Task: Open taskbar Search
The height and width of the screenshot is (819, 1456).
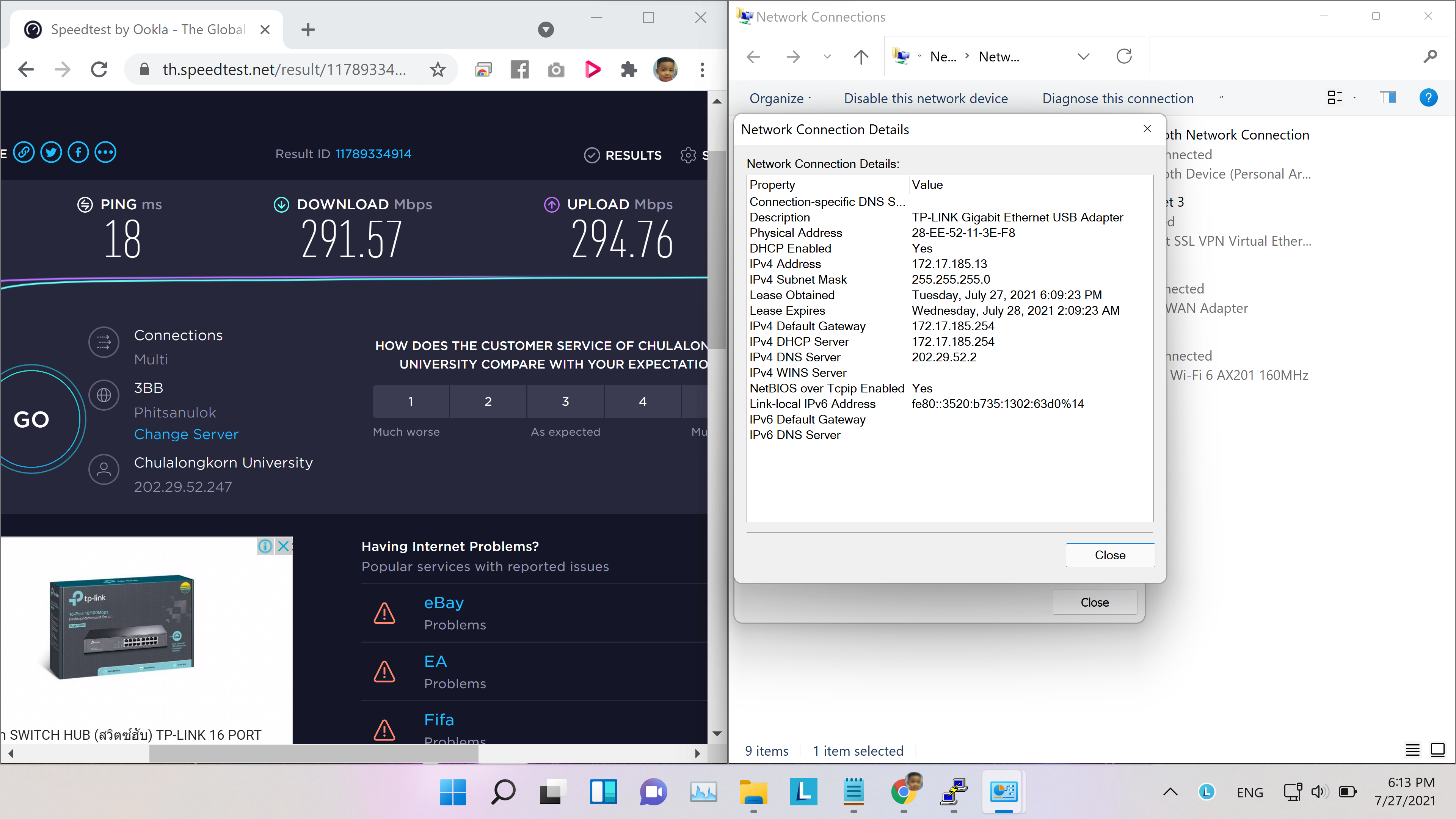Action: click(x=502, y=792)
